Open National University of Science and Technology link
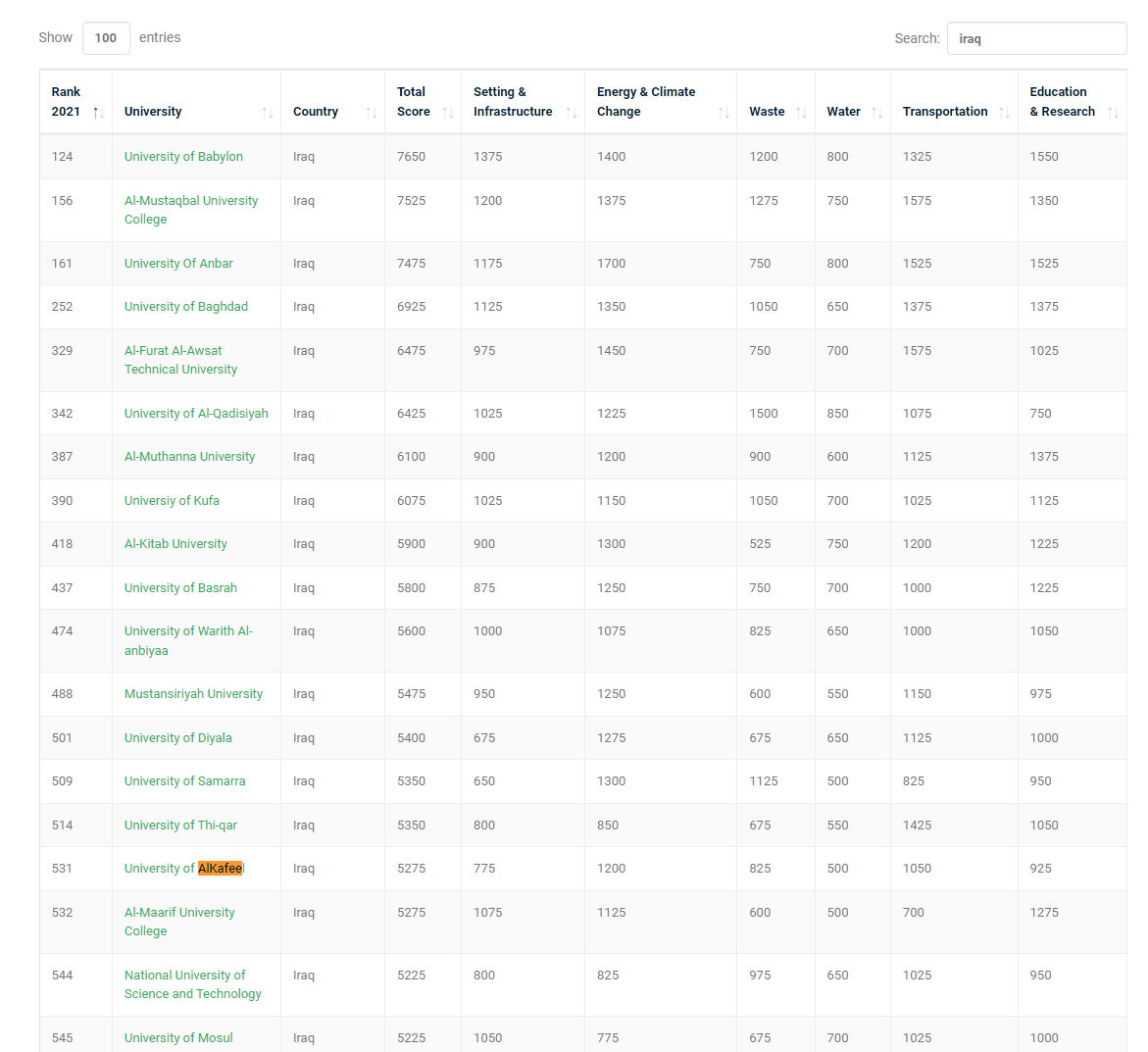 pos(192,984)
